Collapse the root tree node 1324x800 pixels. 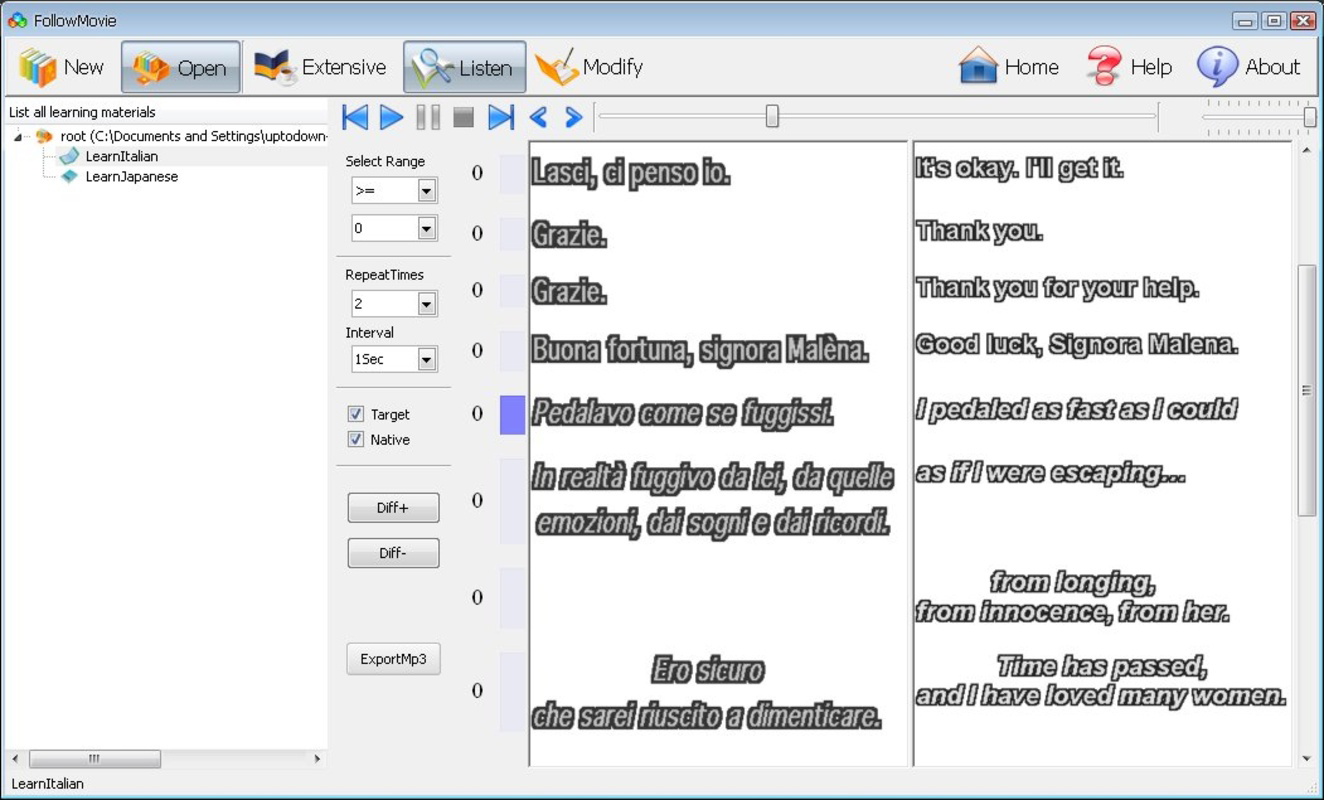click(19, 137)
